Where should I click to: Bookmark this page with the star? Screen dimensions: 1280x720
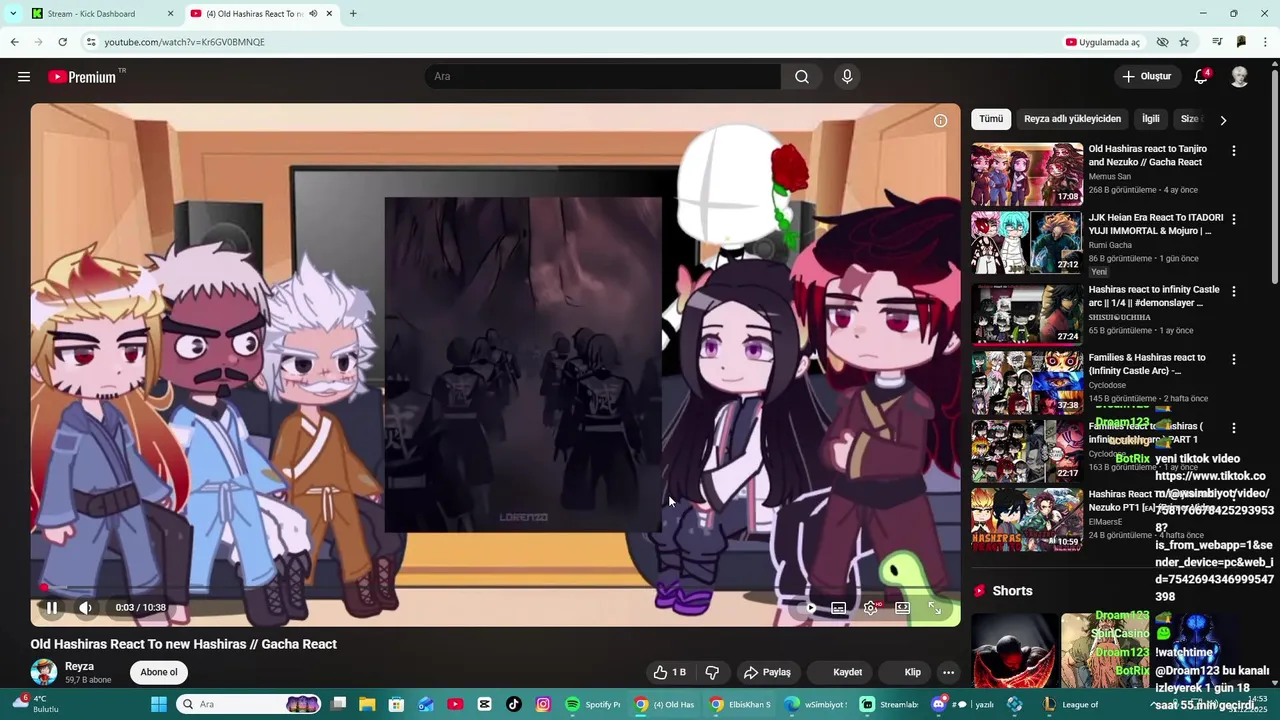pyautogui.click(x=1184, y=42)
